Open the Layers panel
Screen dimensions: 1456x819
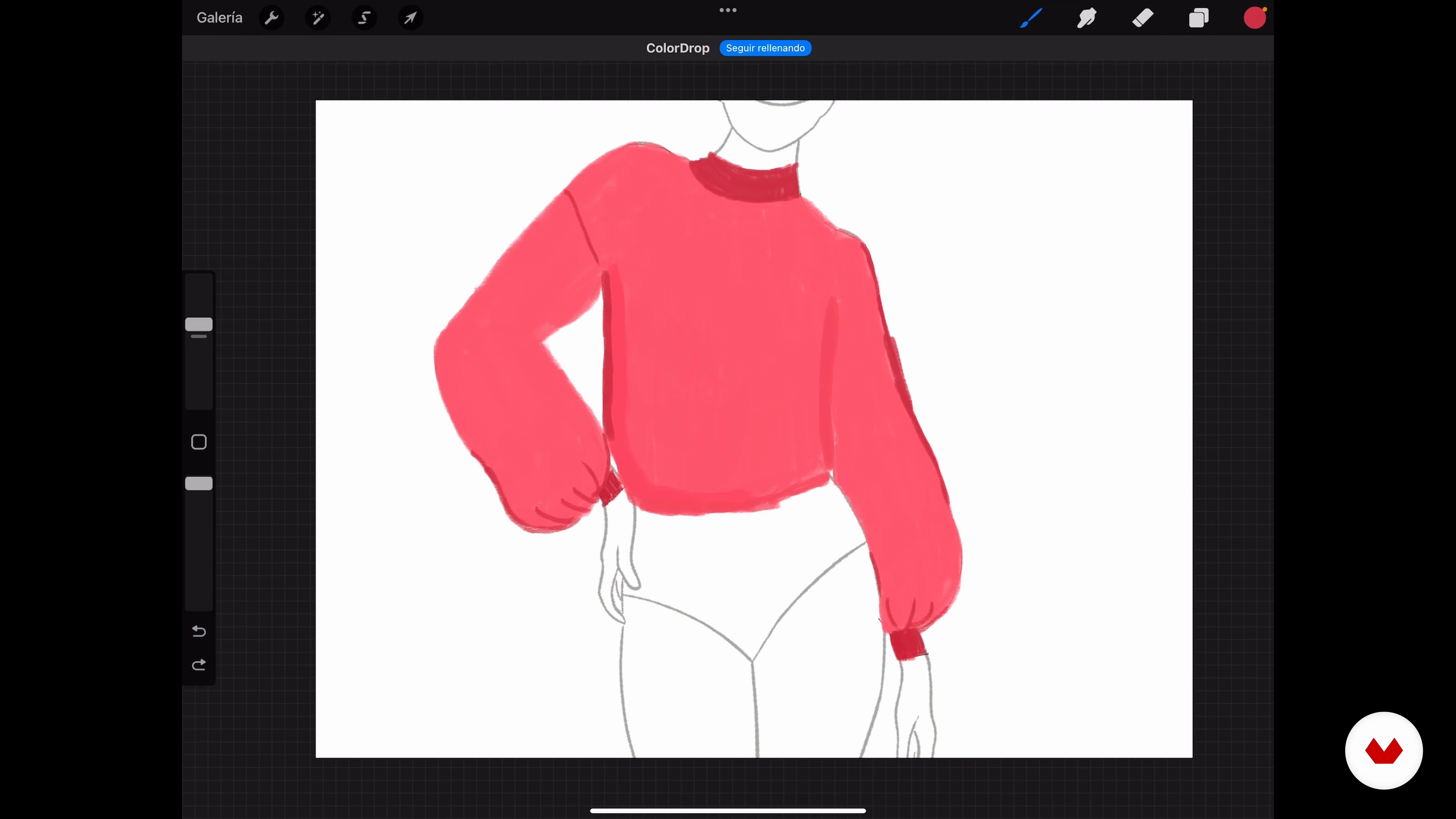click(1199, 18)
